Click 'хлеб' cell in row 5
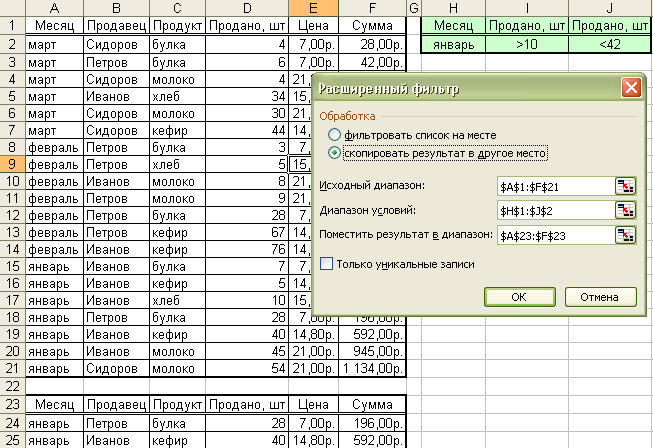Image resolution: width=653 pixels, height=448 pixels. pos(177,96)
